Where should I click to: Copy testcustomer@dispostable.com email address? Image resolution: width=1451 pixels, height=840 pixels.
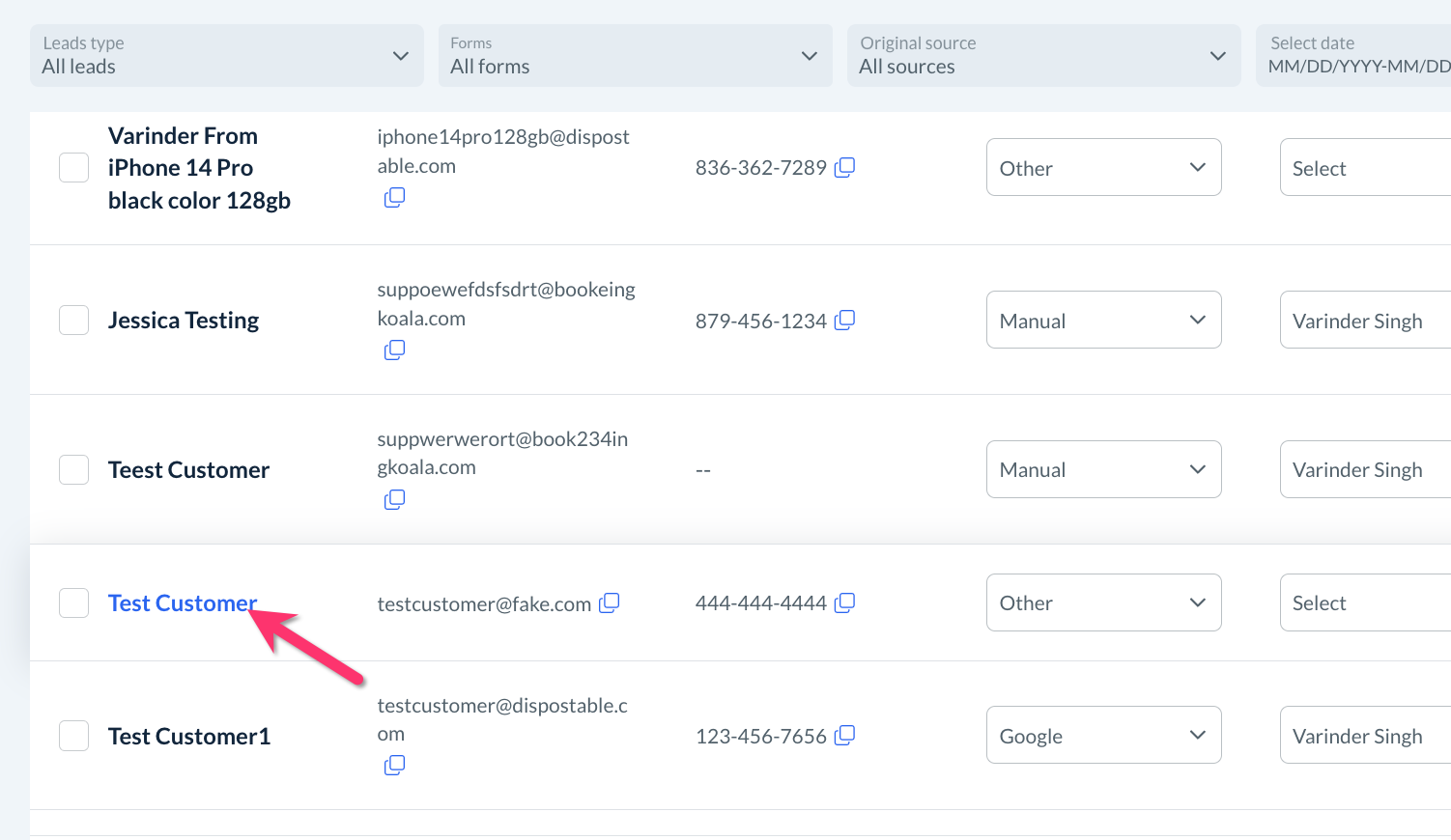[394, 766]
